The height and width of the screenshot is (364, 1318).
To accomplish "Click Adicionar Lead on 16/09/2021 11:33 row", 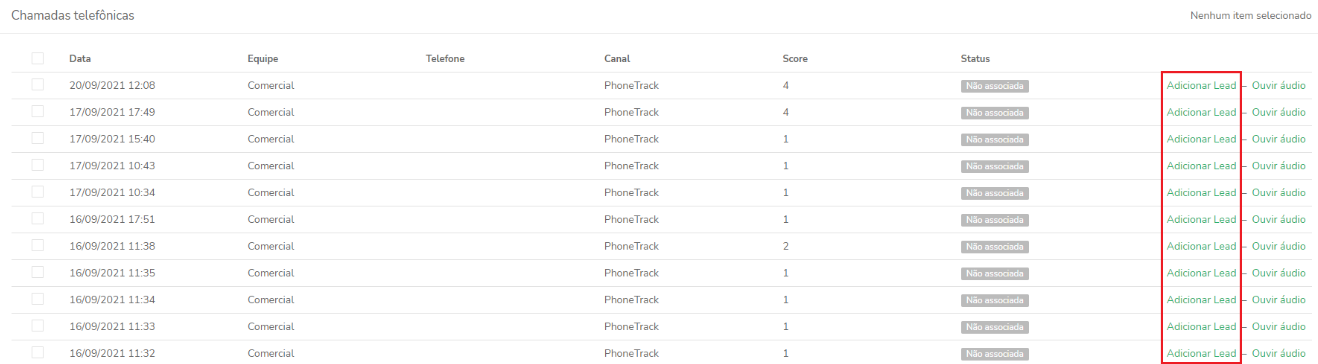I will pos(1201,326).
